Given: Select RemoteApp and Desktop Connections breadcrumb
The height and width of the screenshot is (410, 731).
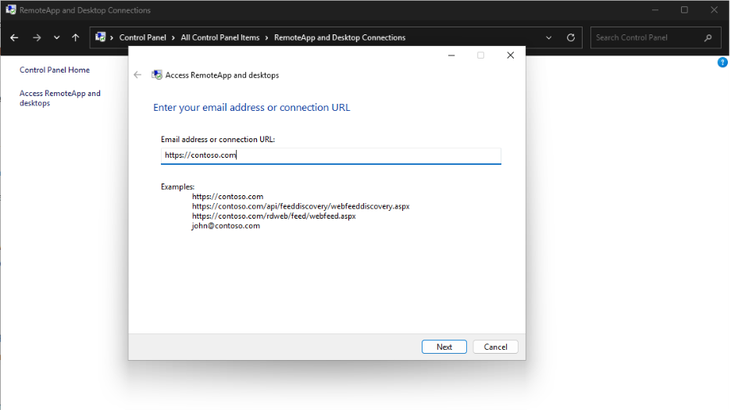Looking at the screenshot, I should 339,38.
